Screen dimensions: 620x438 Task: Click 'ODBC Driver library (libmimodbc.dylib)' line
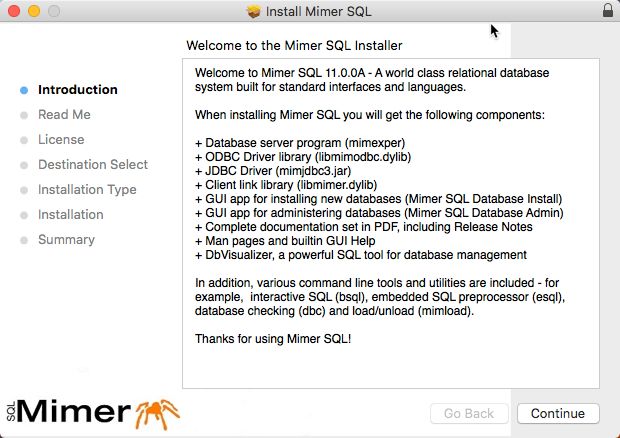coord(303,157)
